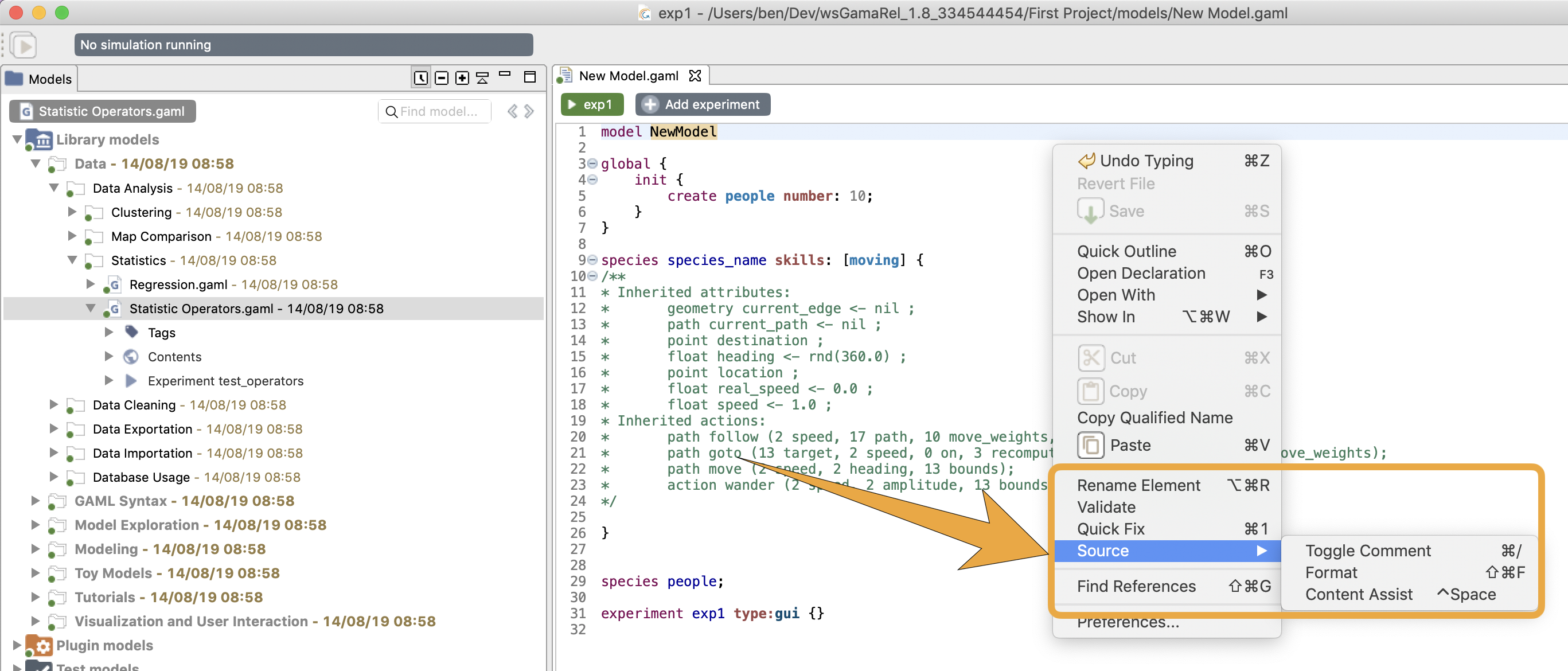The image size is (1568, 671).
Task: Fold the species block at line 9
Action: click(592, 260)
